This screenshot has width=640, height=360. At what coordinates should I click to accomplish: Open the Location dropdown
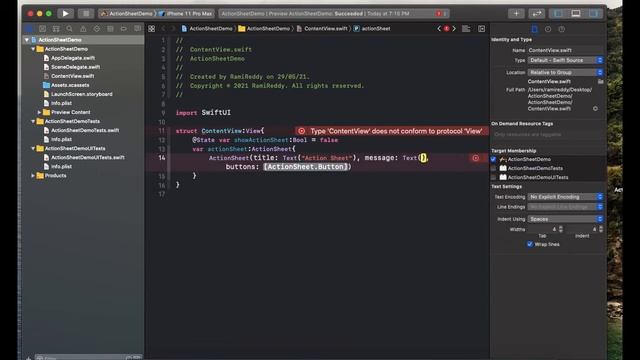[565, 72]
